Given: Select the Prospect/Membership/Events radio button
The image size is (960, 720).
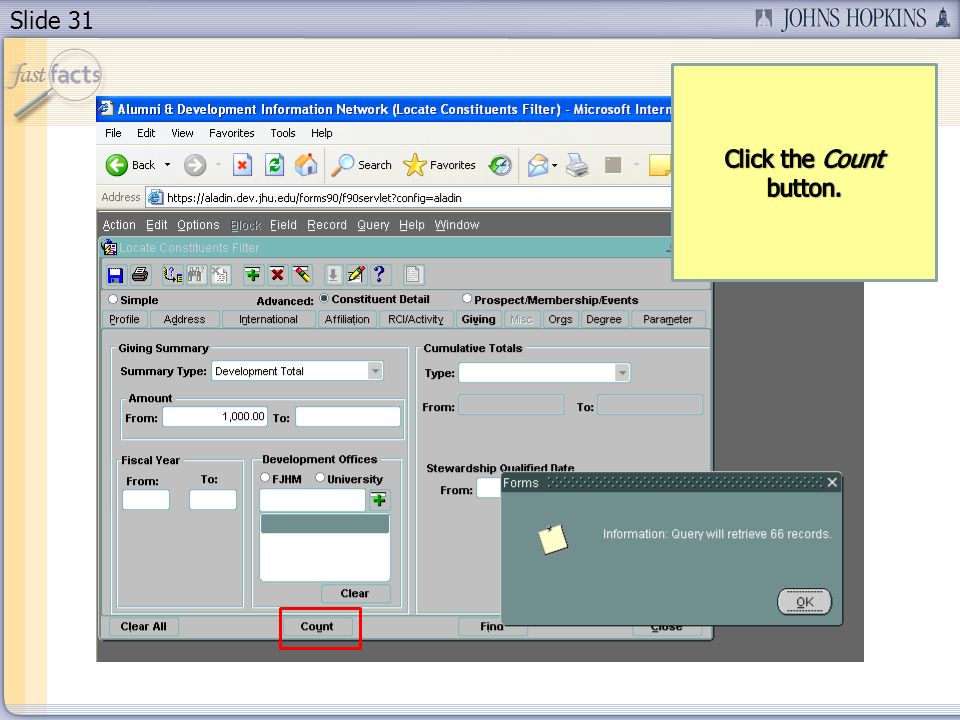Looking at the screenshot, I should tap(467, 298).
